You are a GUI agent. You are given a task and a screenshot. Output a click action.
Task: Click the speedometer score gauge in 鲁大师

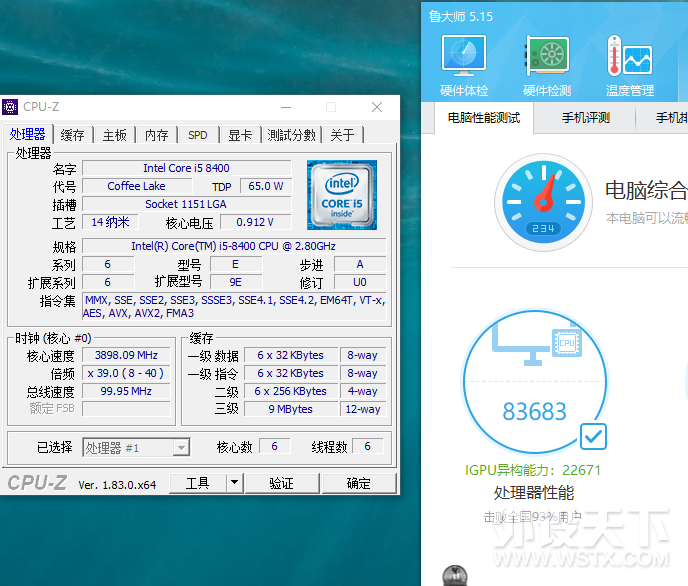pyautogui.click(x=544, y=202)
